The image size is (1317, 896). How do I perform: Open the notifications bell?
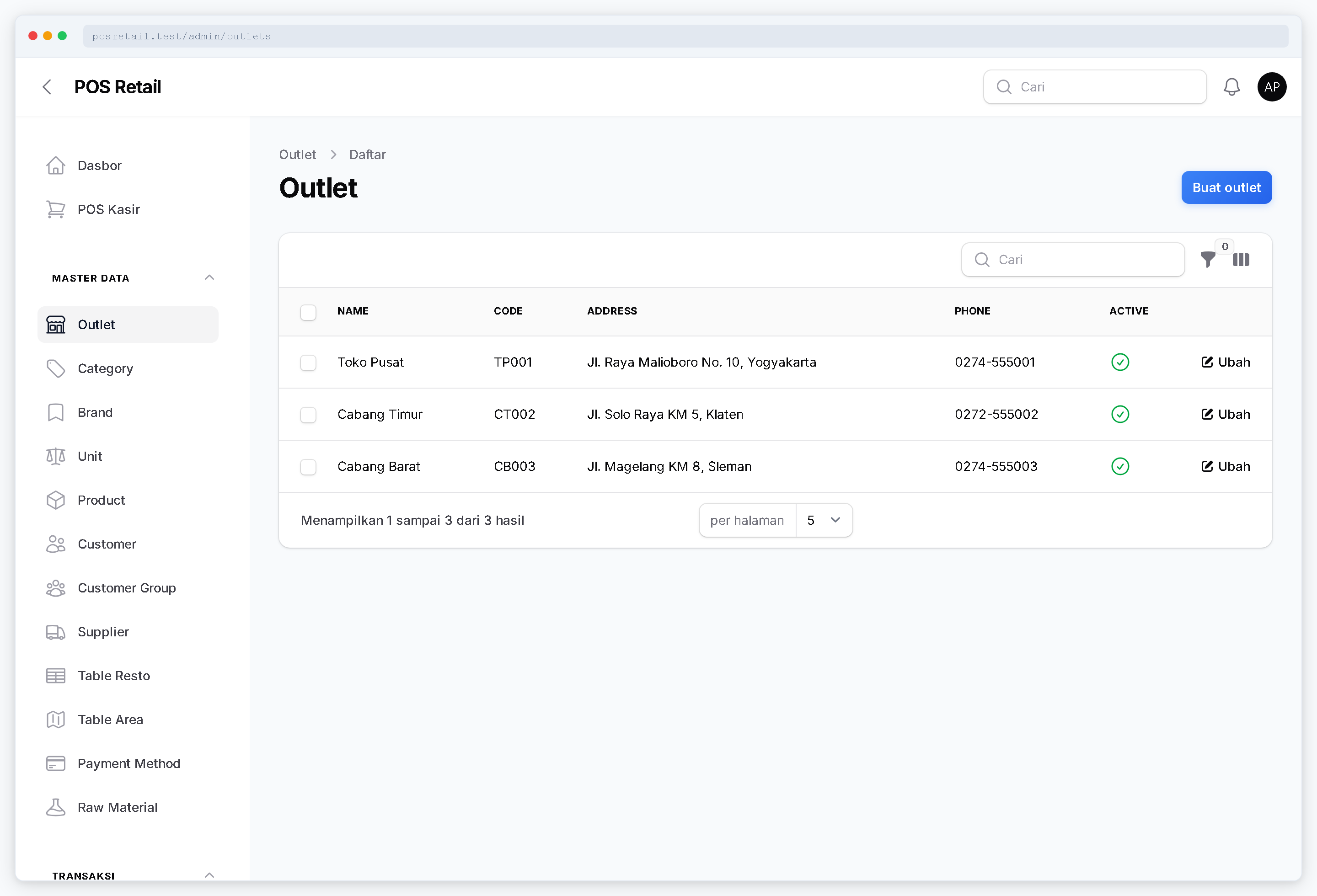(1231, 87)
